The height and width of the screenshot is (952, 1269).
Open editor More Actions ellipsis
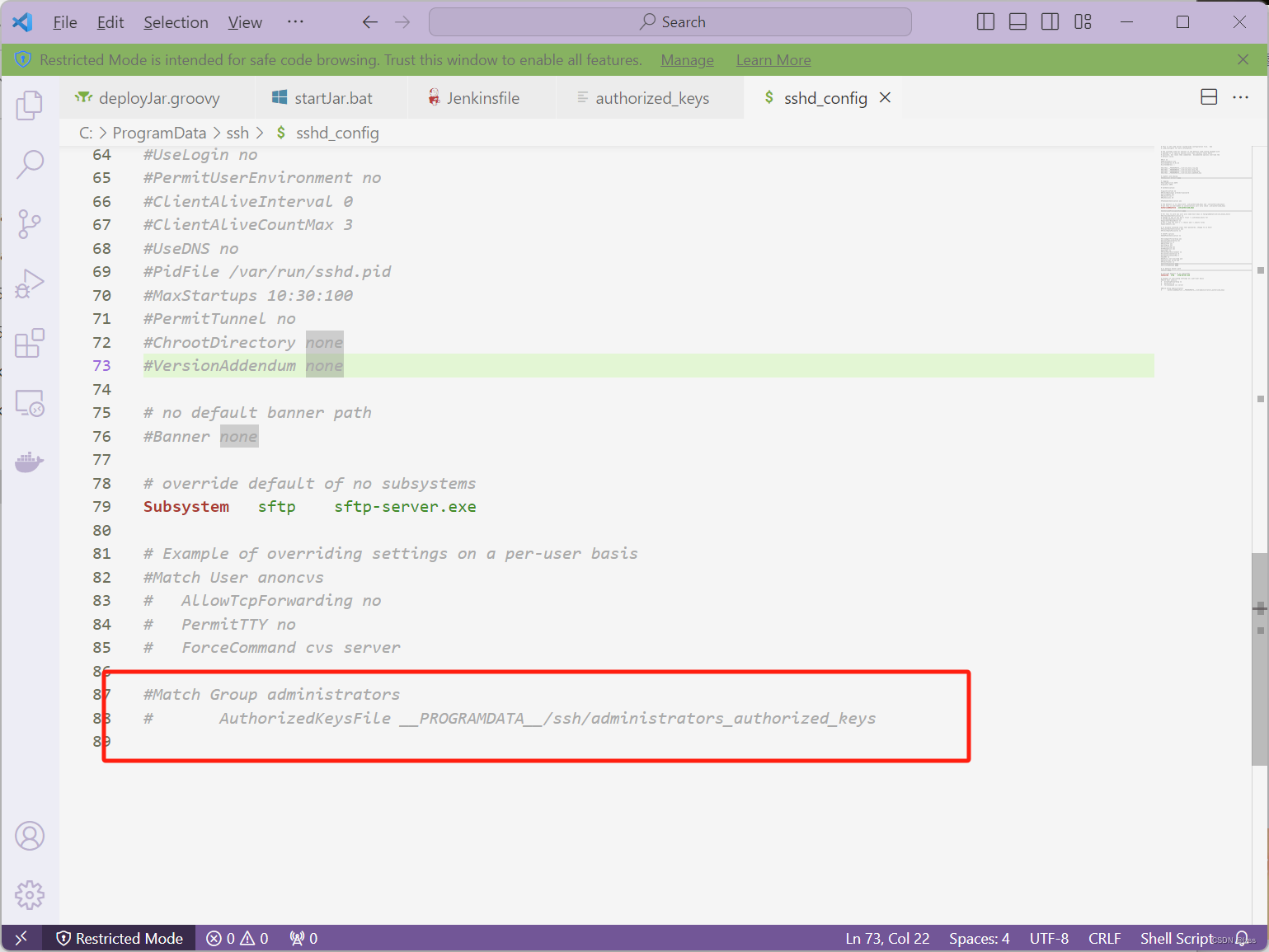click(1241, 97)
